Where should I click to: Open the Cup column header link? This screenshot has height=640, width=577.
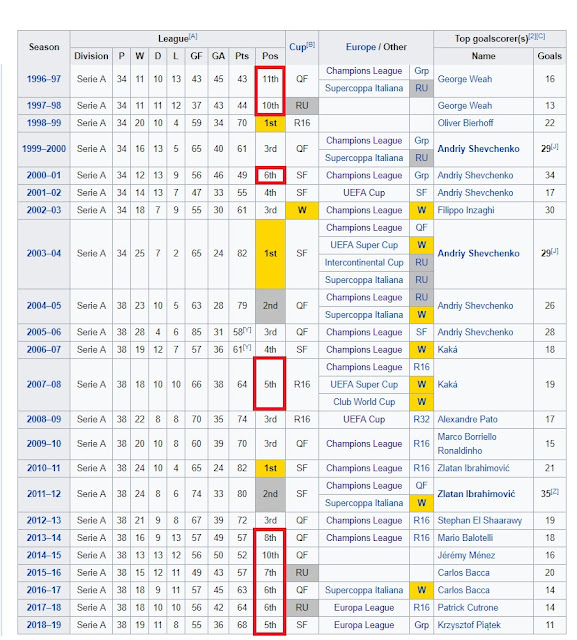(x=298, y=47)
